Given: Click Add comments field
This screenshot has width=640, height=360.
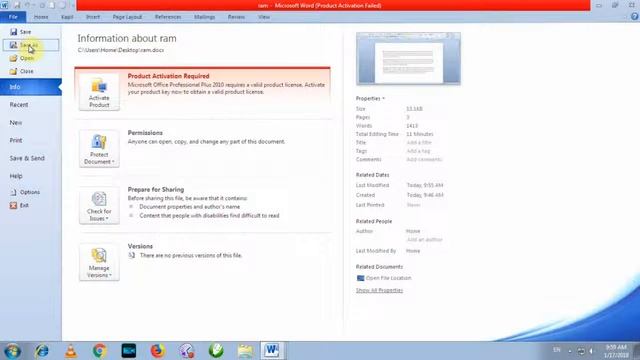Looking at the screenshot, I should click(x=424, y=159).
